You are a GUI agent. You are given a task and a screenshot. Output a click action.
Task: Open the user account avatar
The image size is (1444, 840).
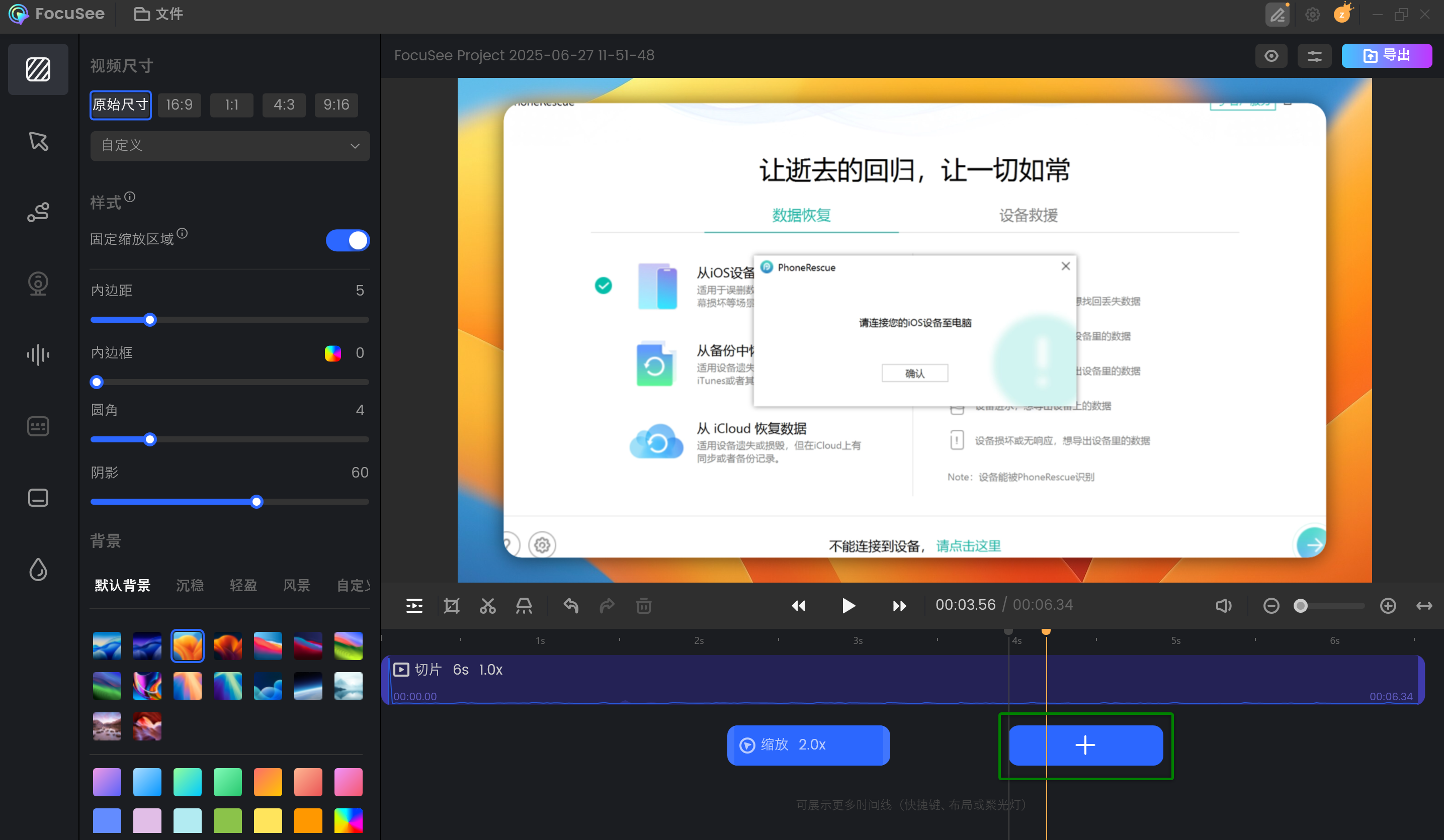(x=1342, y=14)
